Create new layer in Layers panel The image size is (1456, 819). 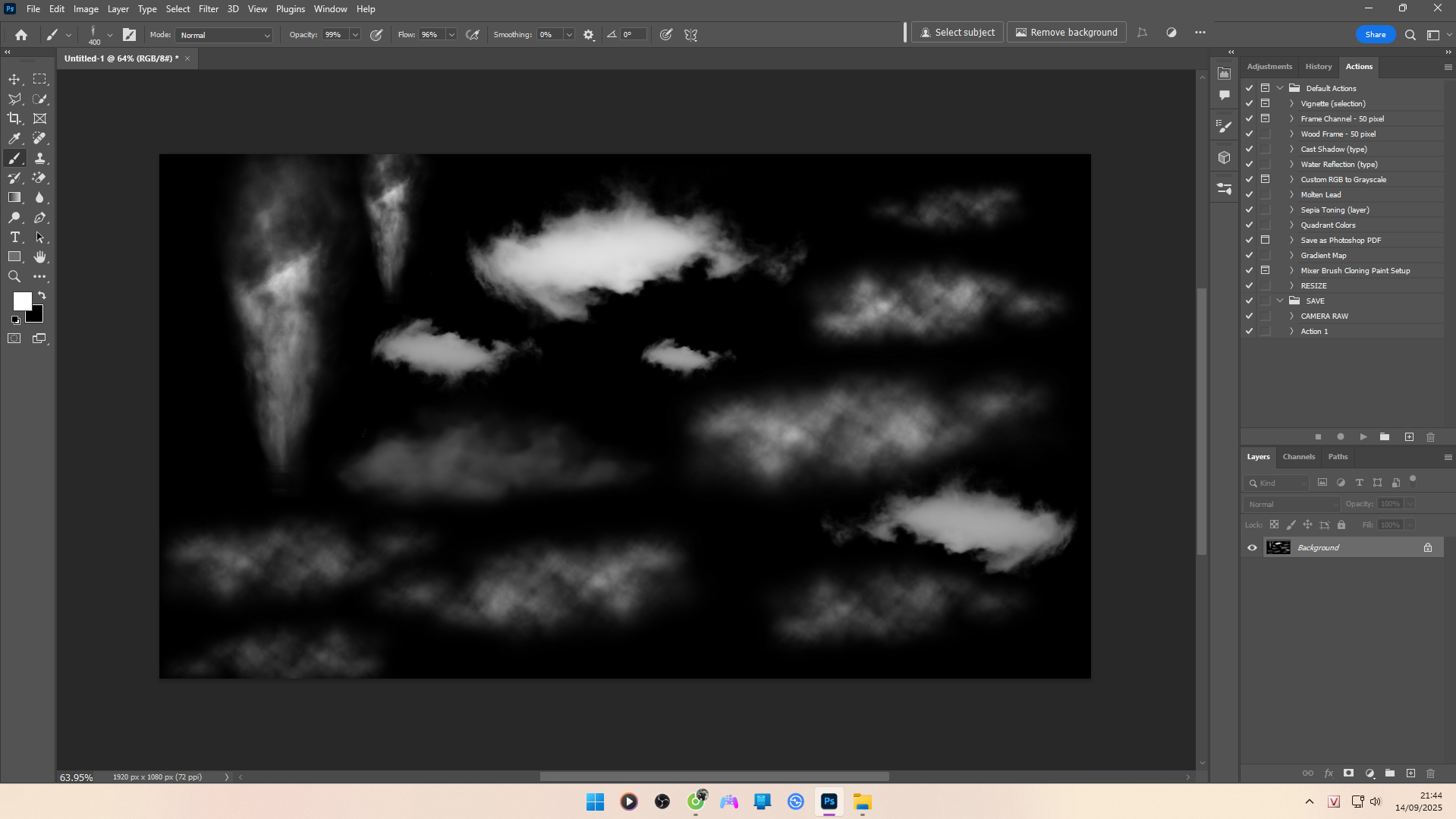point(1410,773)
